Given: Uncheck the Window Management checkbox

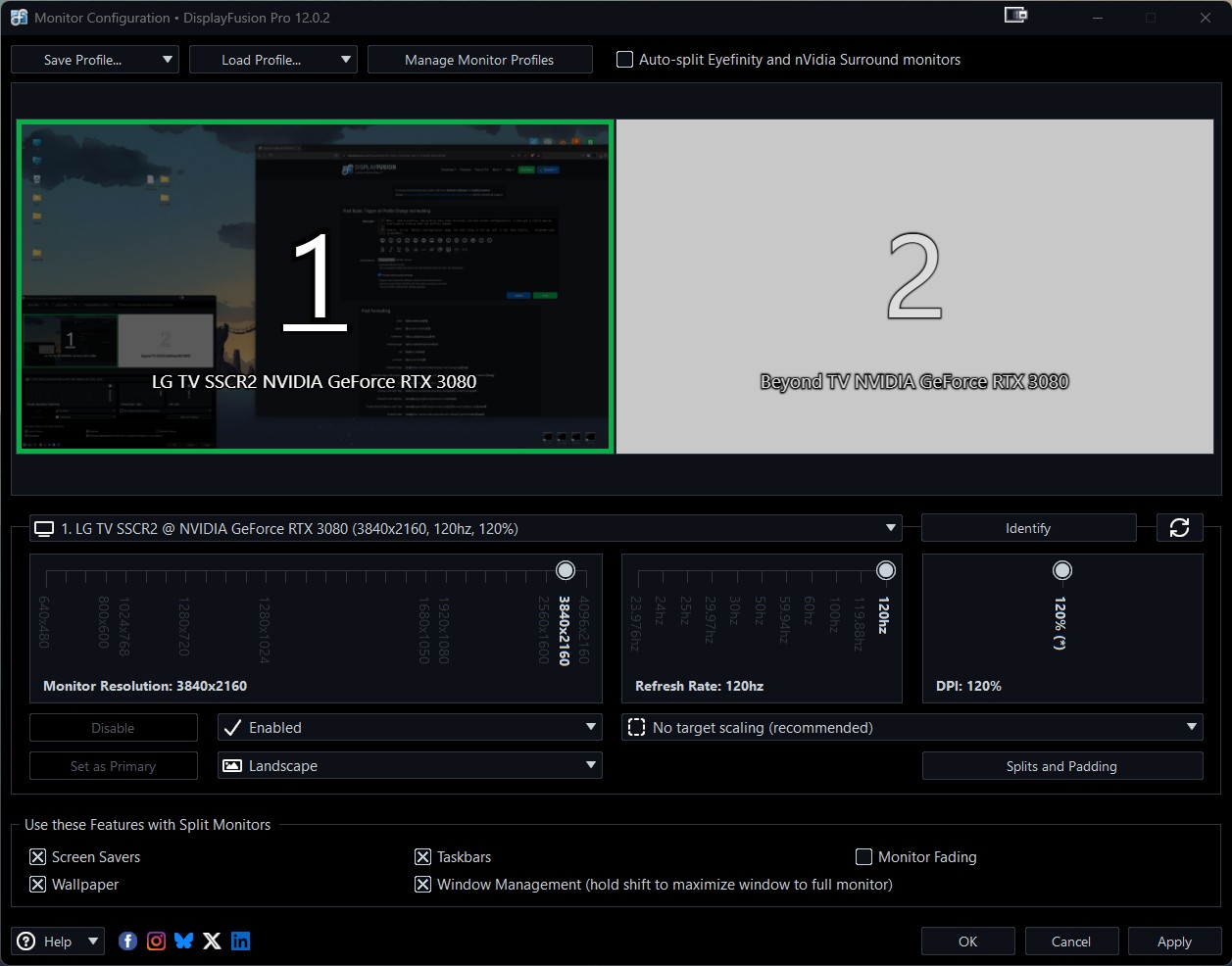Looking at the screenshot, I should (423, 885).
